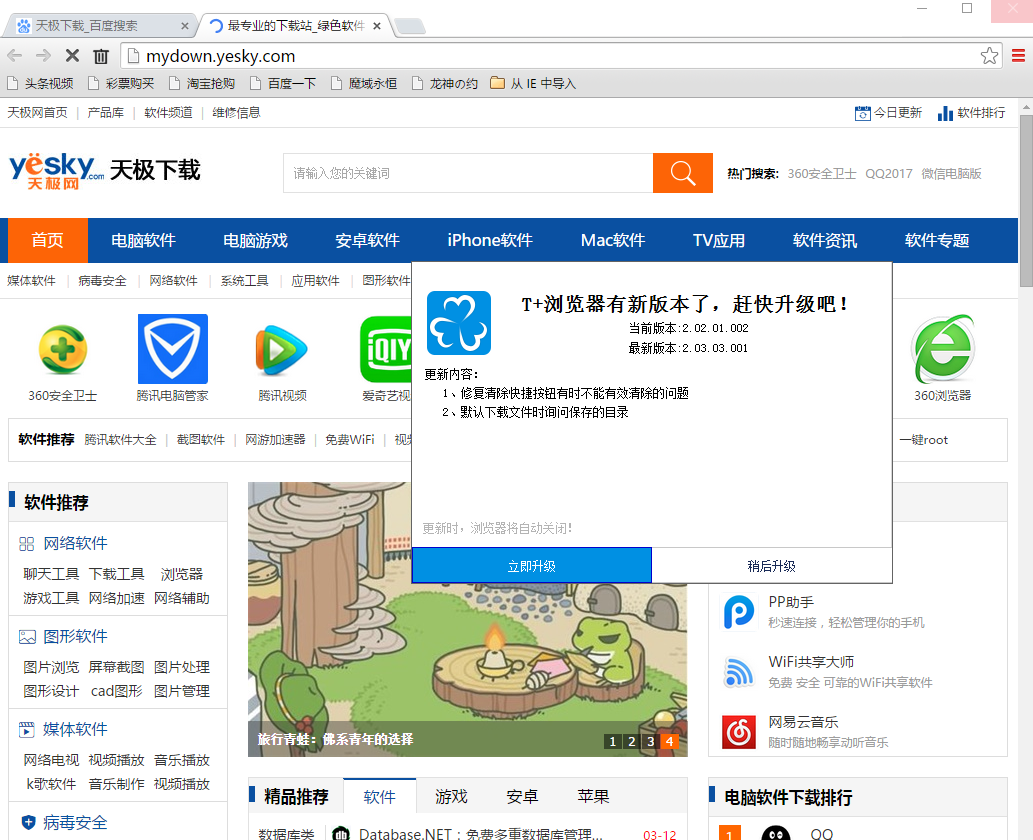The width and height of the screenshot is (1033, 840).
Task: Click the 图形软件 category icon in sidebar
Action: click(27, 636)
